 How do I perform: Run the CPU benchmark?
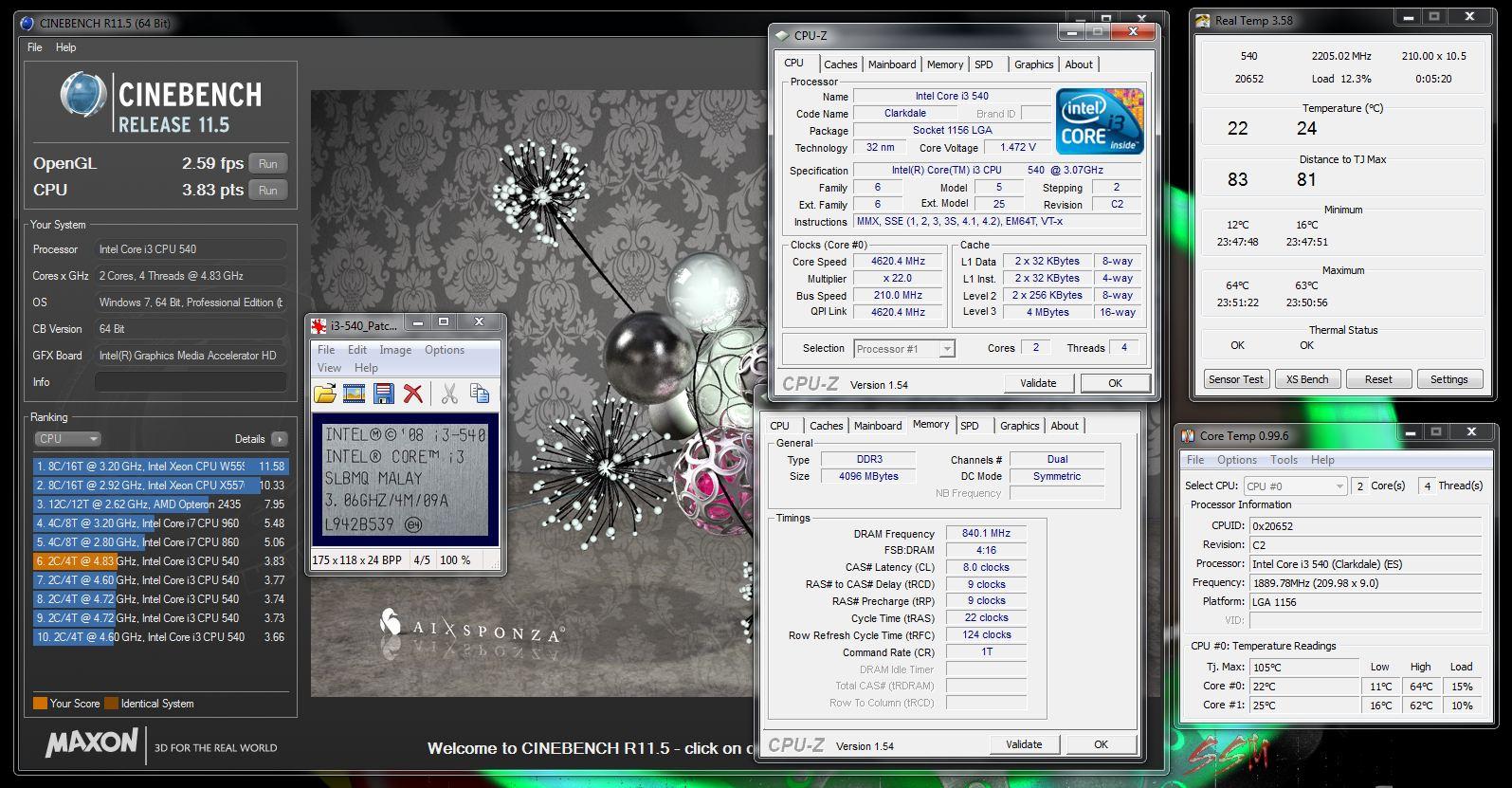pos(268,191)
